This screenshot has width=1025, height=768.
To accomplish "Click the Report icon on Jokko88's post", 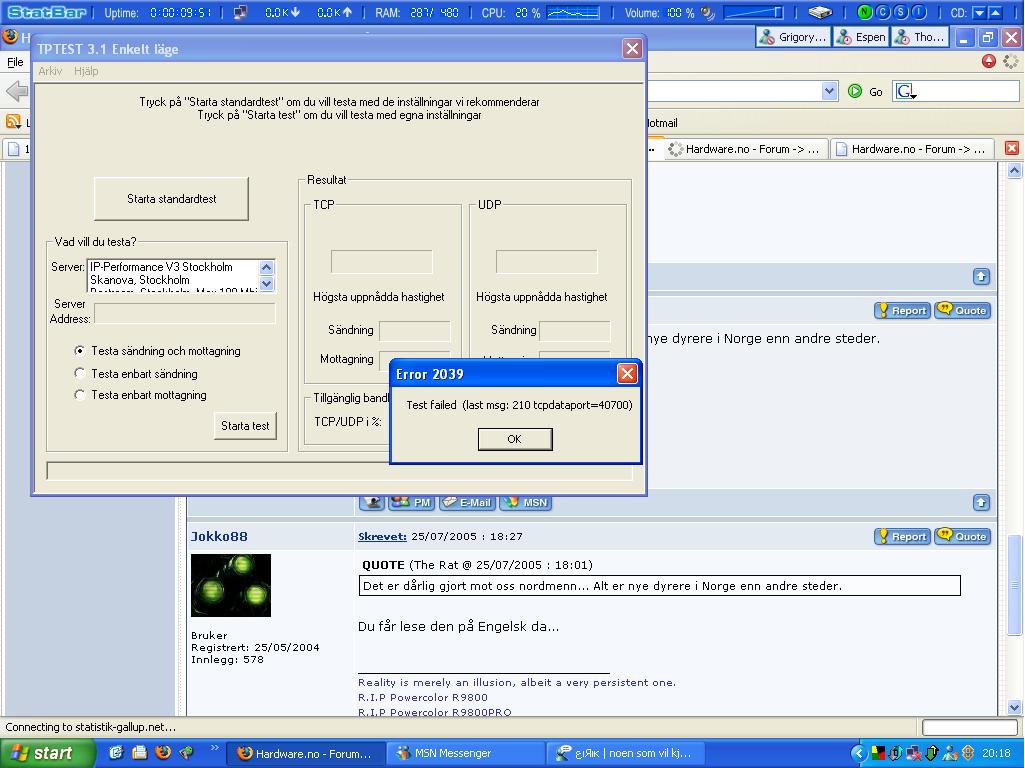I will point(902,536).
